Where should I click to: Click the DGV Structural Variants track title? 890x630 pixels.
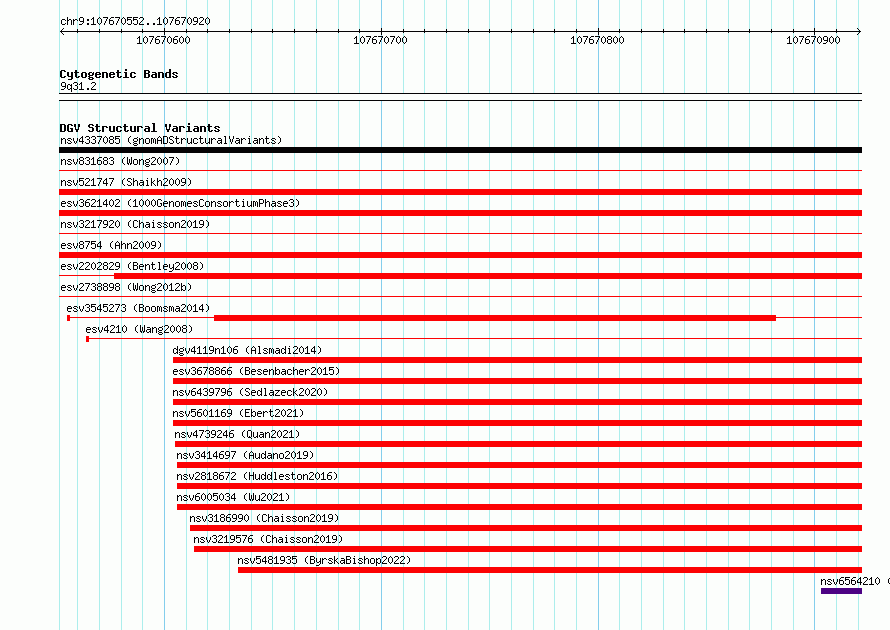point(140,128)
